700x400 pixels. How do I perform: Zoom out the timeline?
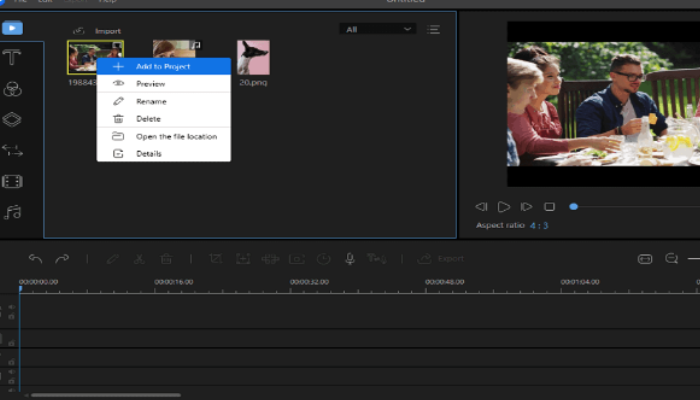(x=671, y=258)
